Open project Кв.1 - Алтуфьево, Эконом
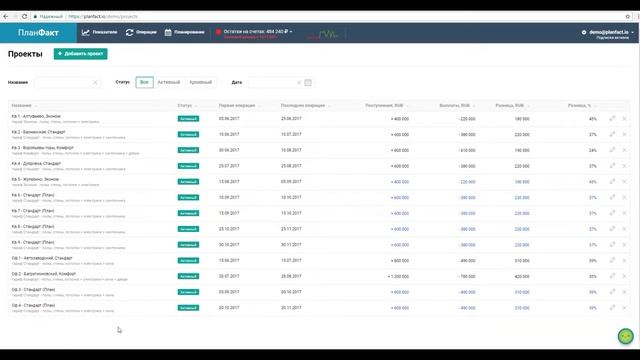640x360 pixels. (x=36, y=116)
